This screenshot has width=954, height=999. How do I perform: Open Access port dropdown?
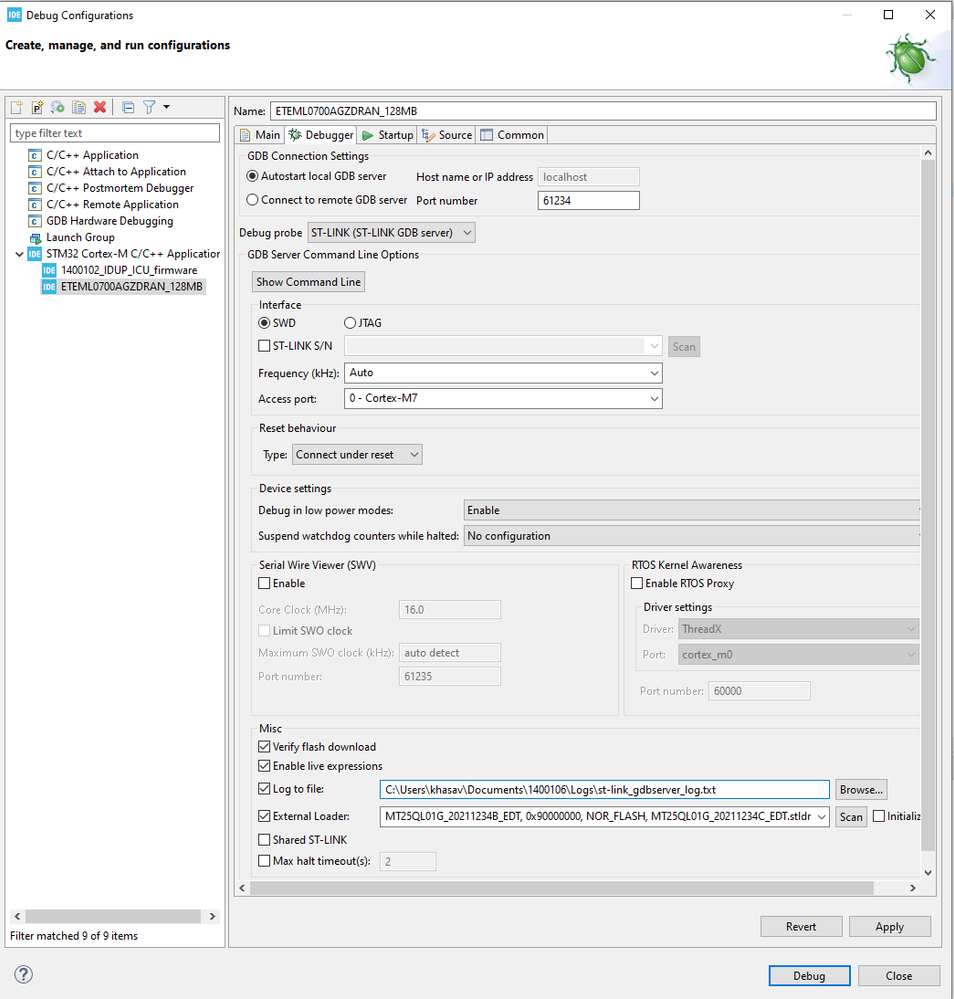(x=503, y=399)
